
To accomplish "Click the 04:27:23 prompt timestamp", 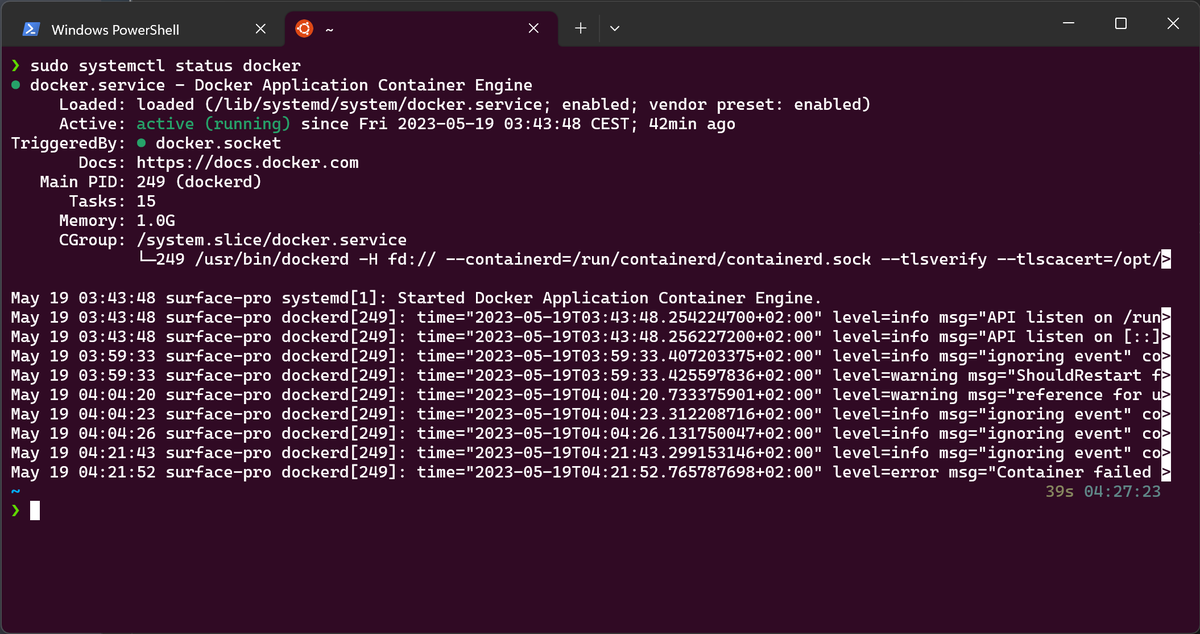I will click(x=1123, y=491).
